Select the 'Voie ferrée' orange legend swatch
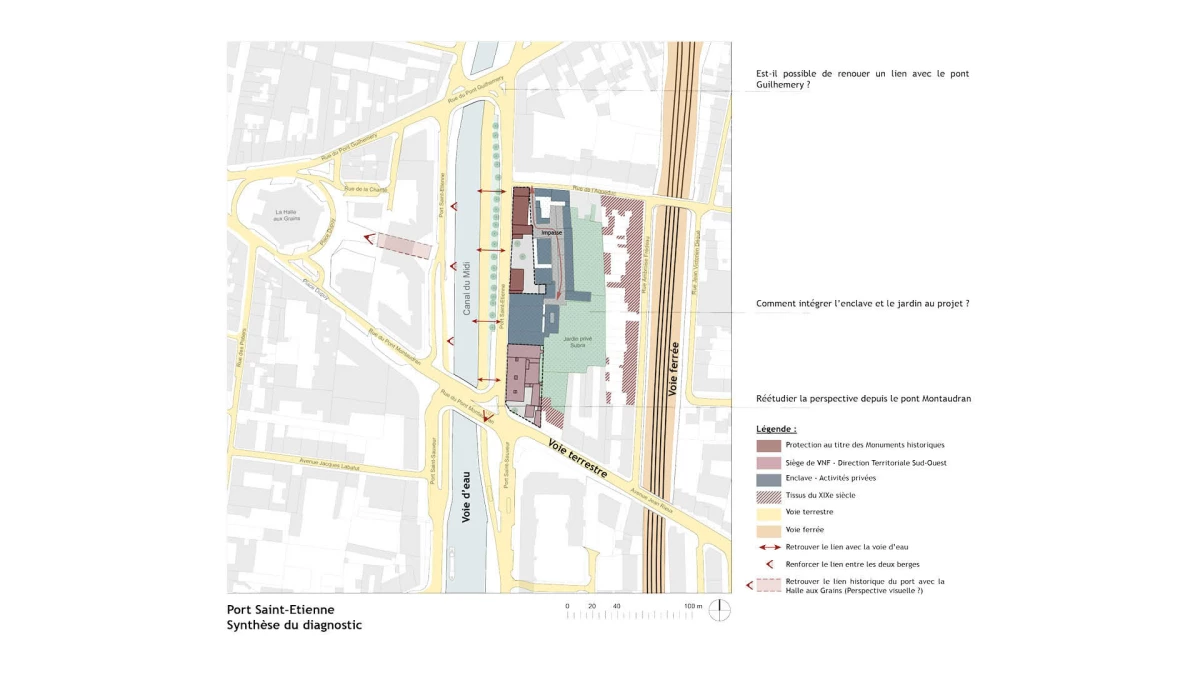This screenshot has width=1200, height=675. tap(768, 529)
